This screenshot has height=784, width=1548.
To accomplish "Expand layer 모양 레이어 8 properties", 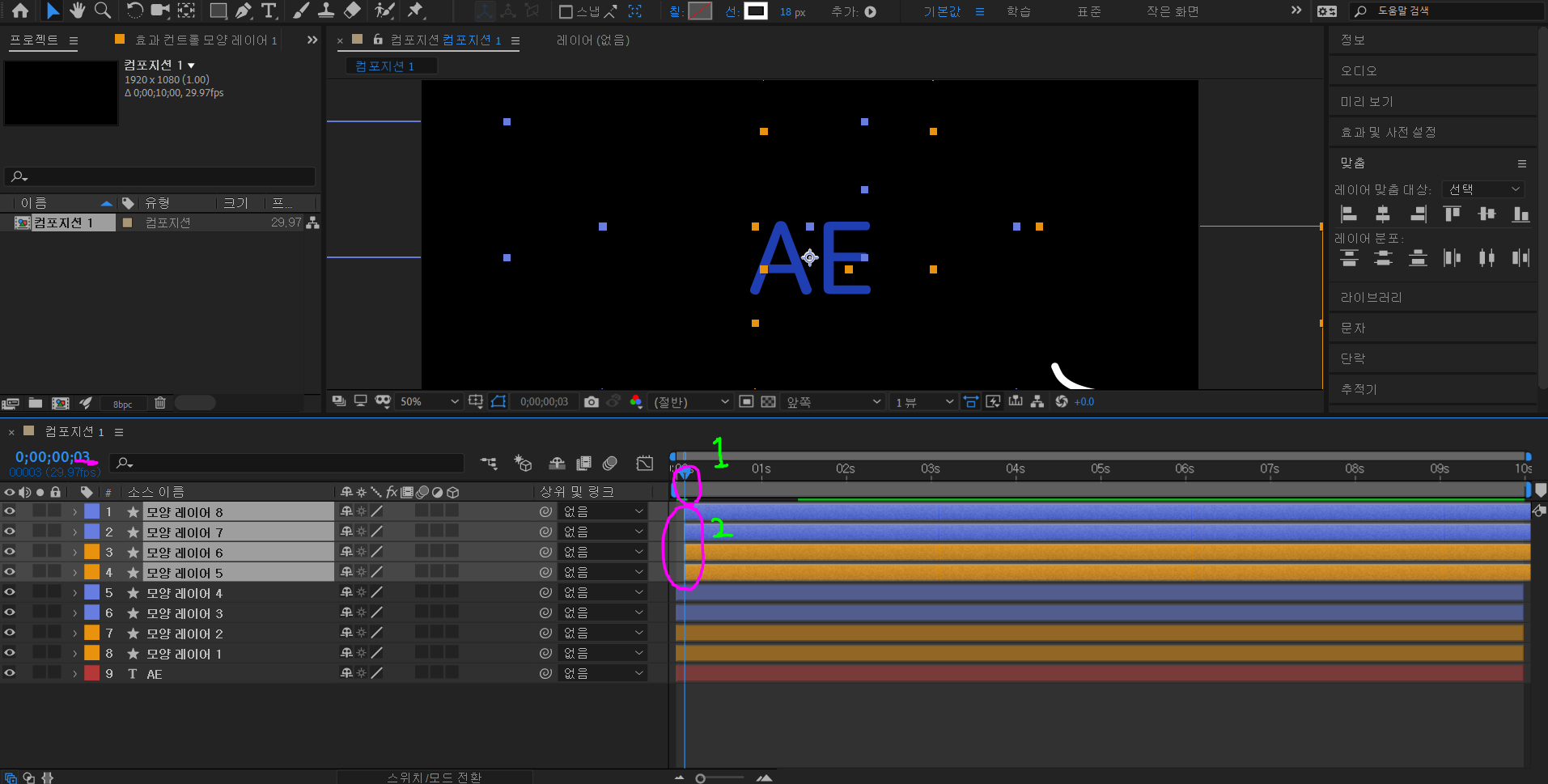I will click(75, 512).
